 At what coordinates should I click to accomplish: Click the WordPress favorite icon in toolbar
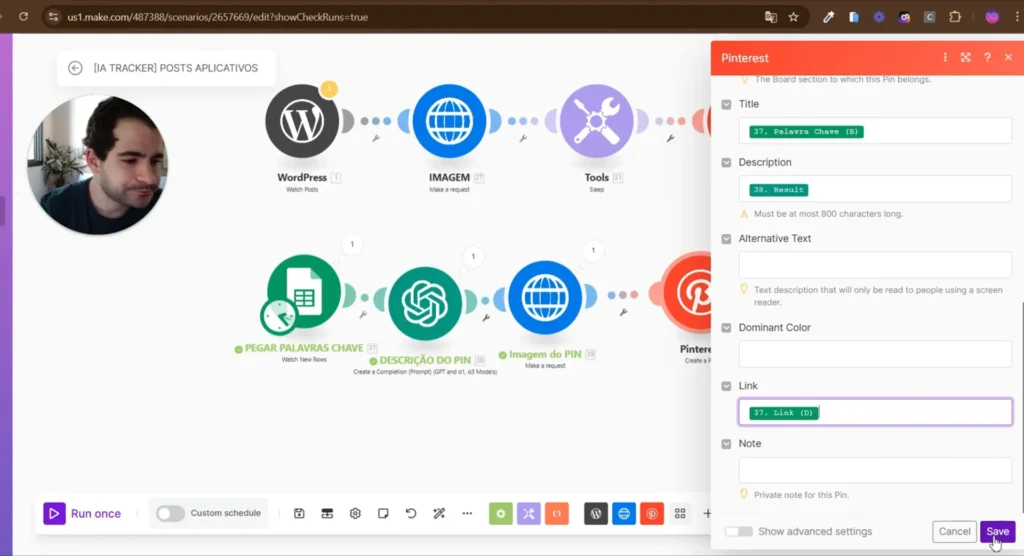pyautogui.click(x=596, y=514)
